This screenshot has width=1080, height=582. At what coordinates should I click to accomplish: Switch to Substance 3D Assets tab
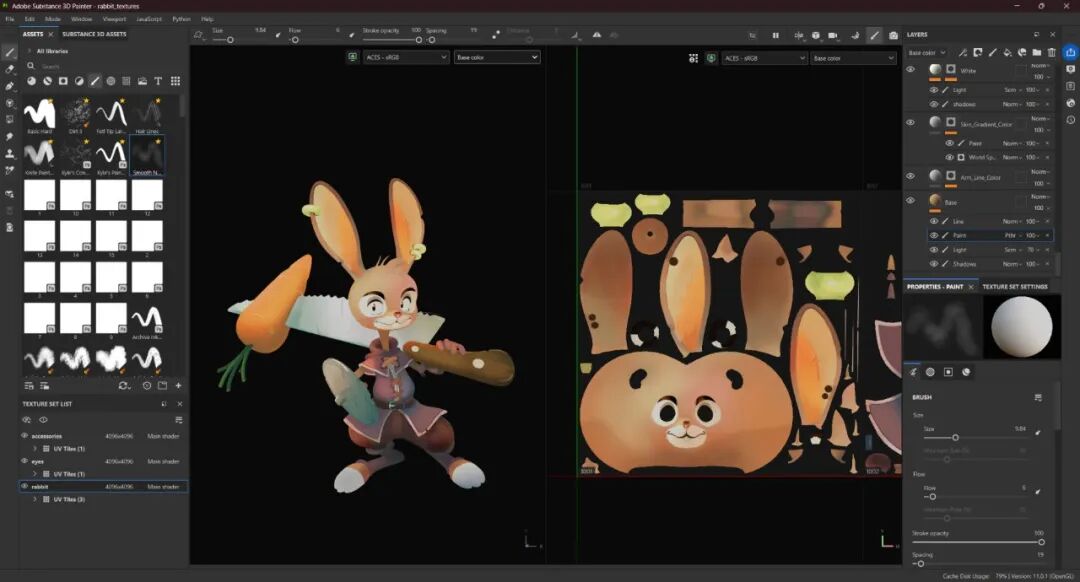point(94,34)
